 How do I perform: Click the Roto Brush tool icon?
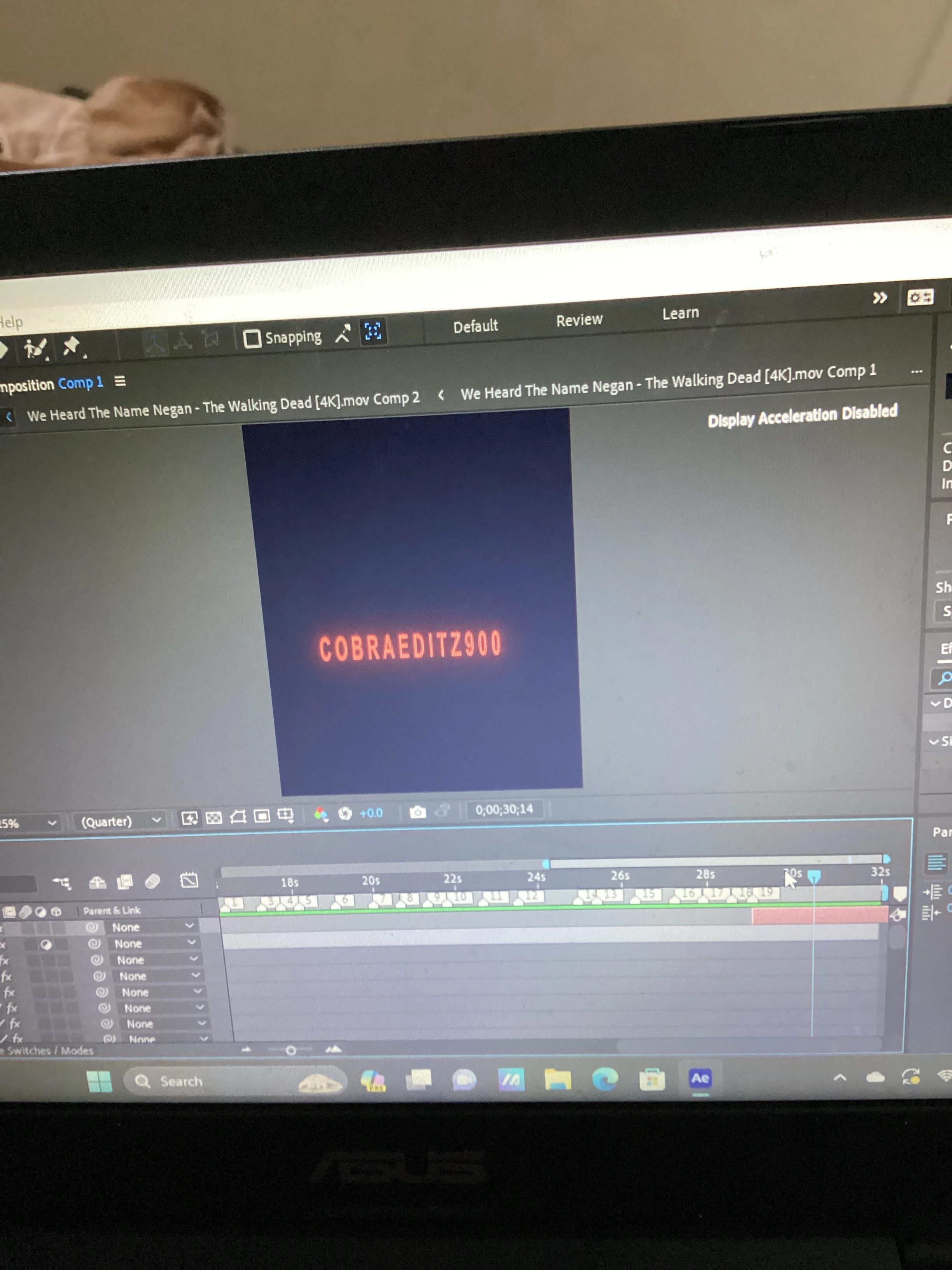(35, 348)
